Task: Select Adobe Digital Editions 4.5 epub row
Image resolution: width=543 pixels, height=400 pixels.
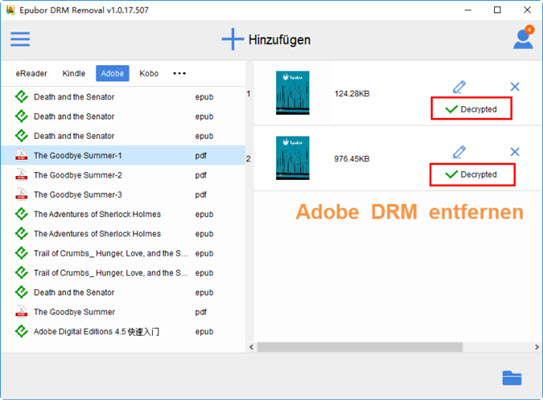Action: (123, 331)
